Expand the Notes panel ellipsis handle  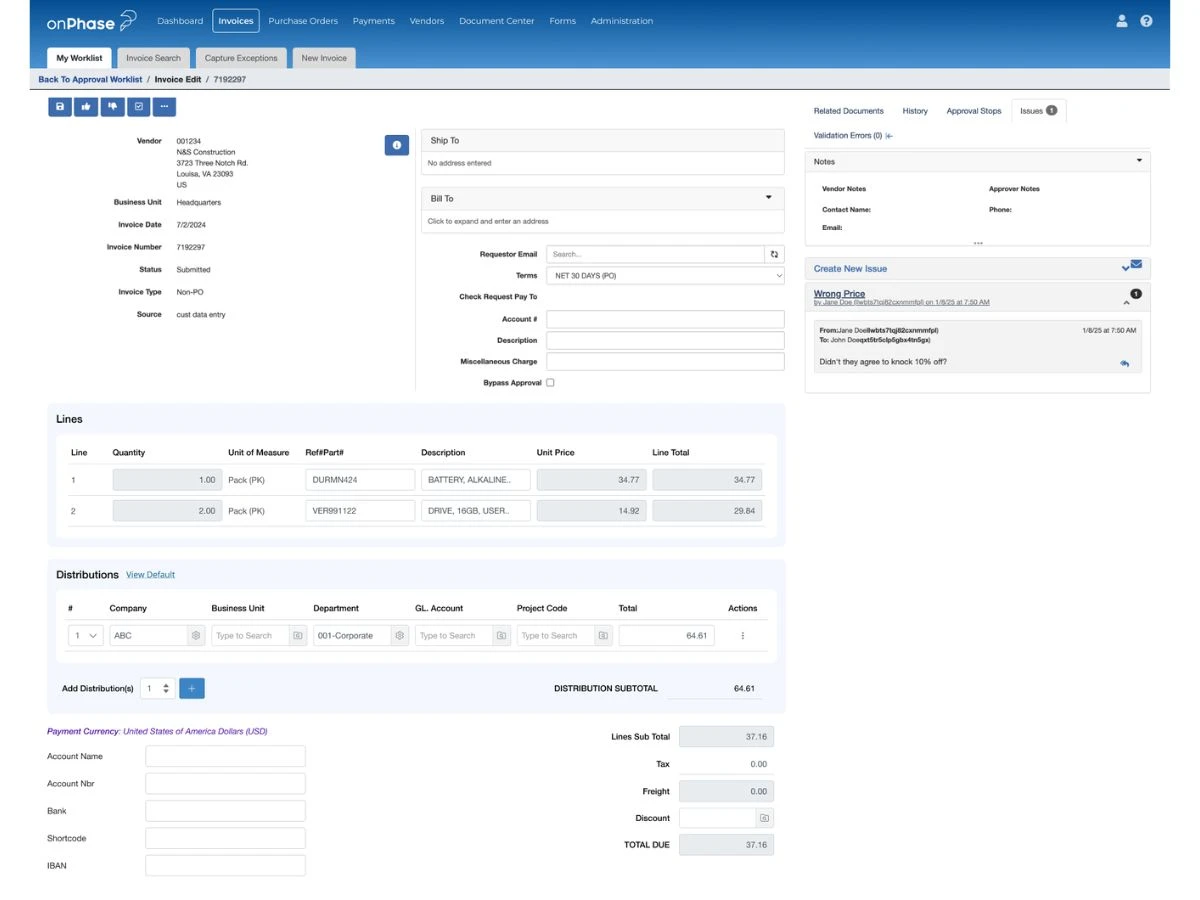pos(978,242)
